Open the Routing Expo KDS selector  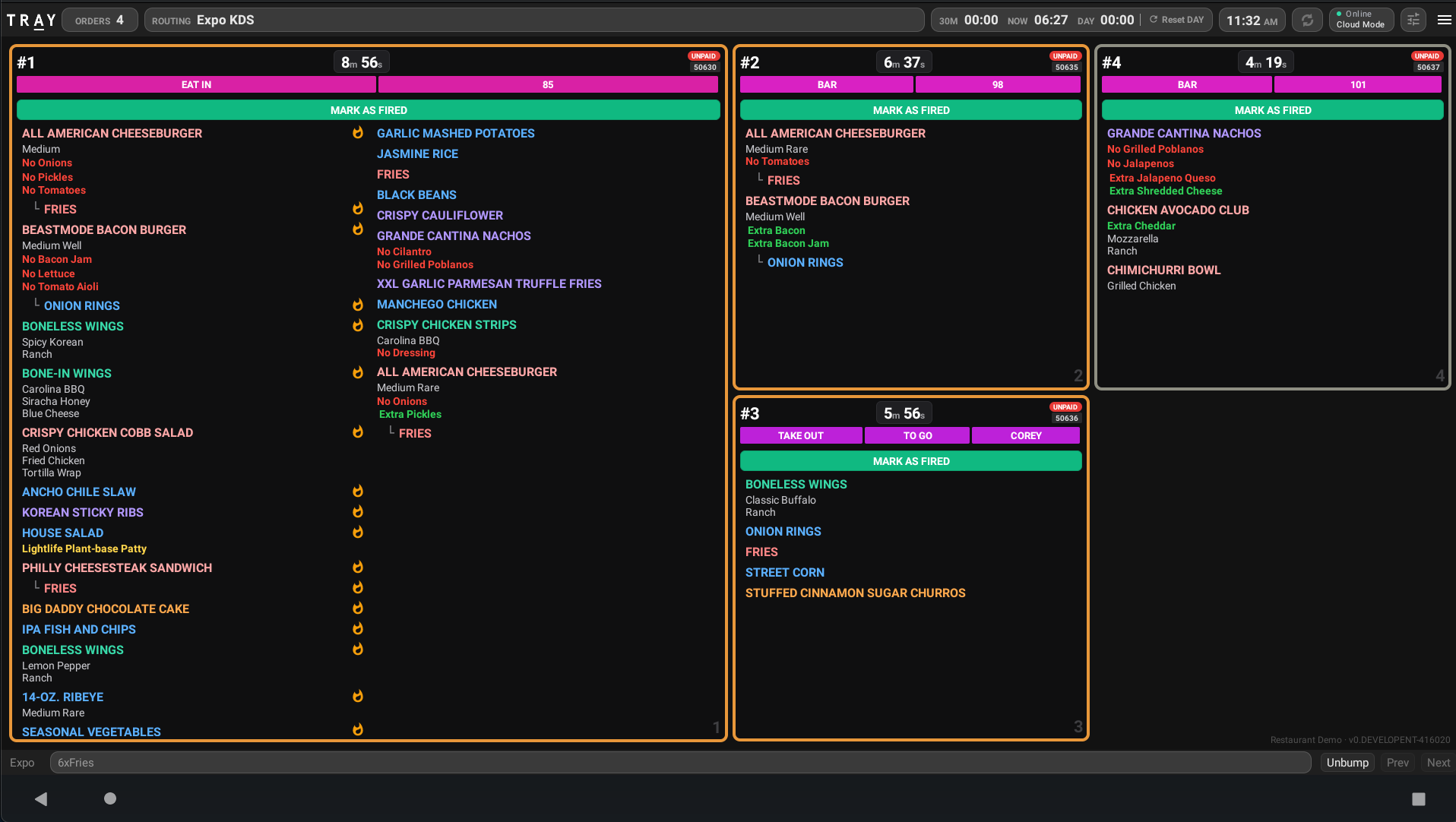click(534, 20)
